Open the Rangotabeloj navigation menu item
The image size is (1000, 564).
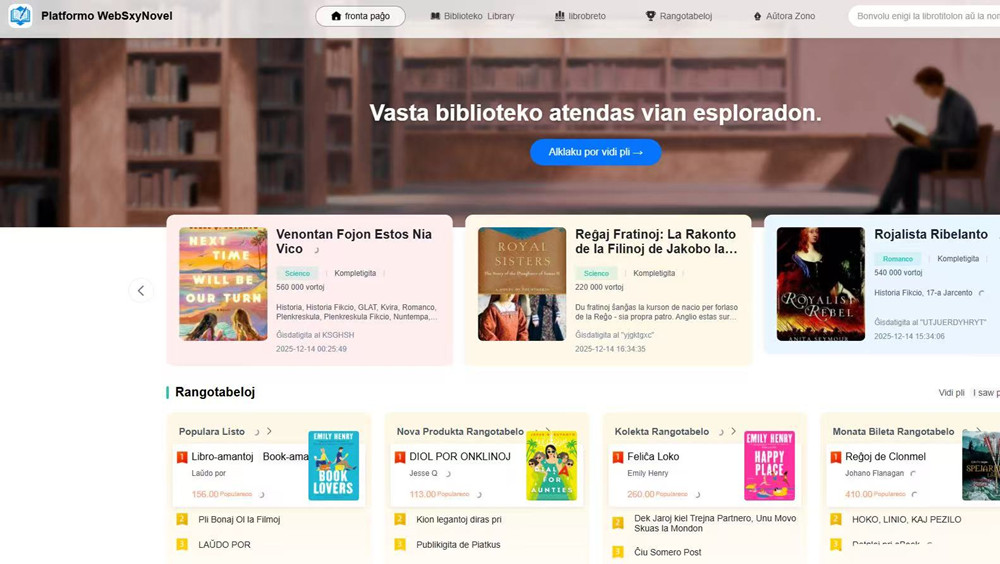pyautogui.click(x=679, y=16)
